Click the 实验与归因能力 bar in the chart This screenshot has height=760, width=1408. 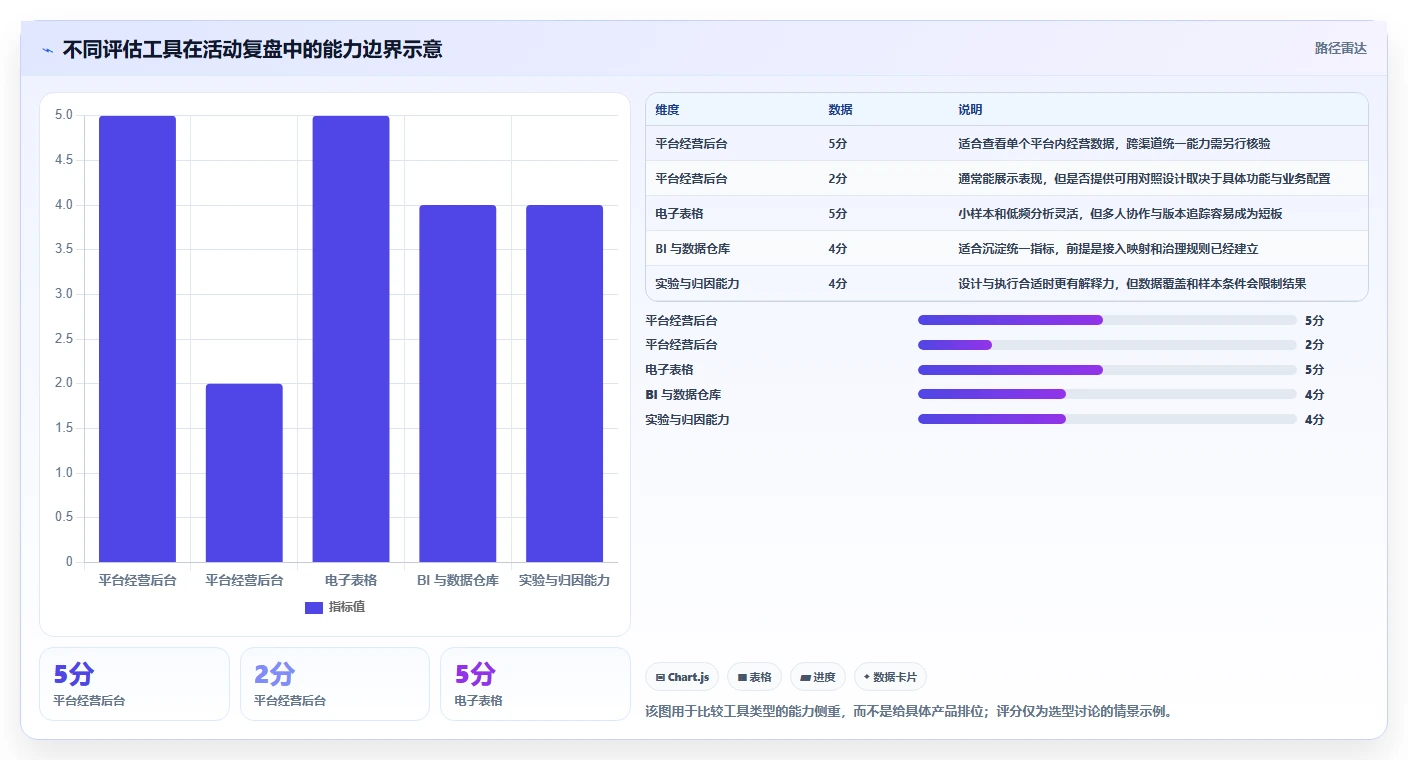click(565, 384)
